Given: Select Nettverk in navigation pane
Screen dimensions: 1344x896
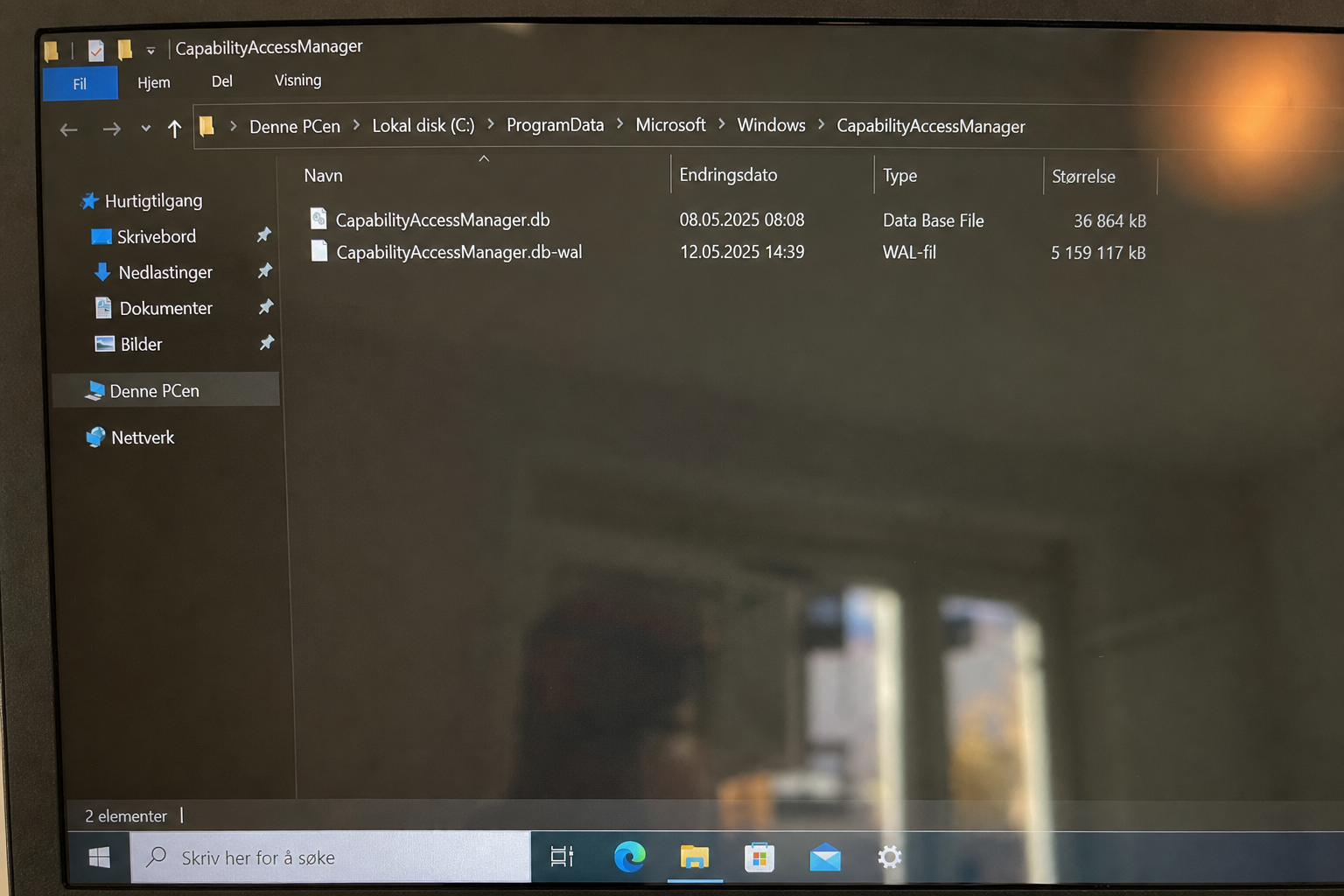Looking at the screenshot, I should click(x=143, y=437).
